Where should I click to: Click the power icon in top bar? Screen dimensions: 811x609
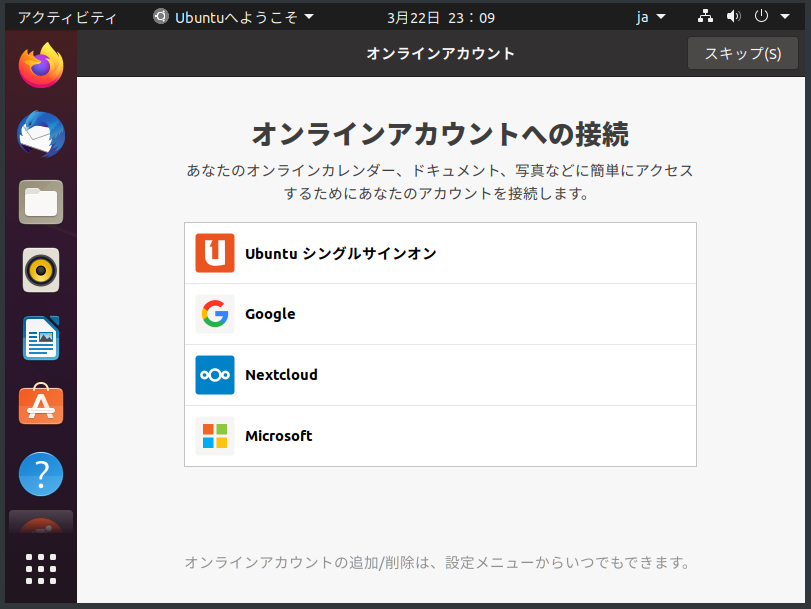761,17
